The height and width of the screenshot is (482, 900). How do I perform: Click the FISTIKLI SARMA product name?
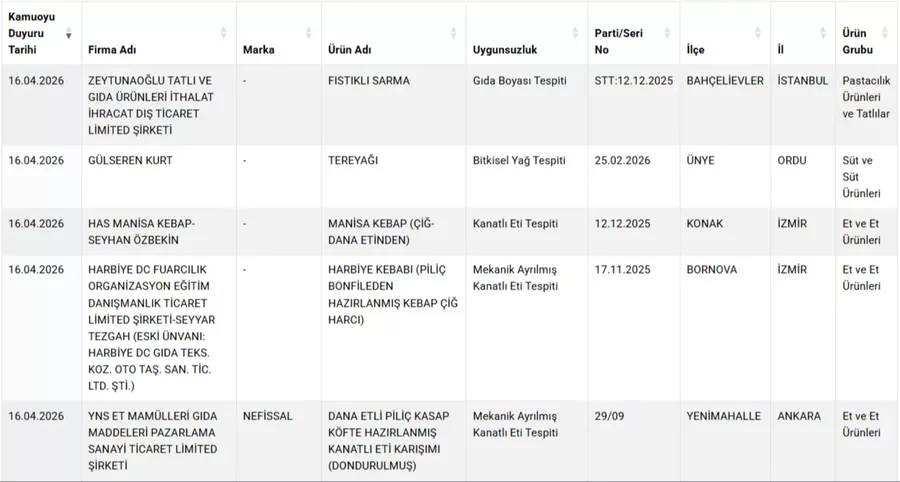click(x=368, y=81)
